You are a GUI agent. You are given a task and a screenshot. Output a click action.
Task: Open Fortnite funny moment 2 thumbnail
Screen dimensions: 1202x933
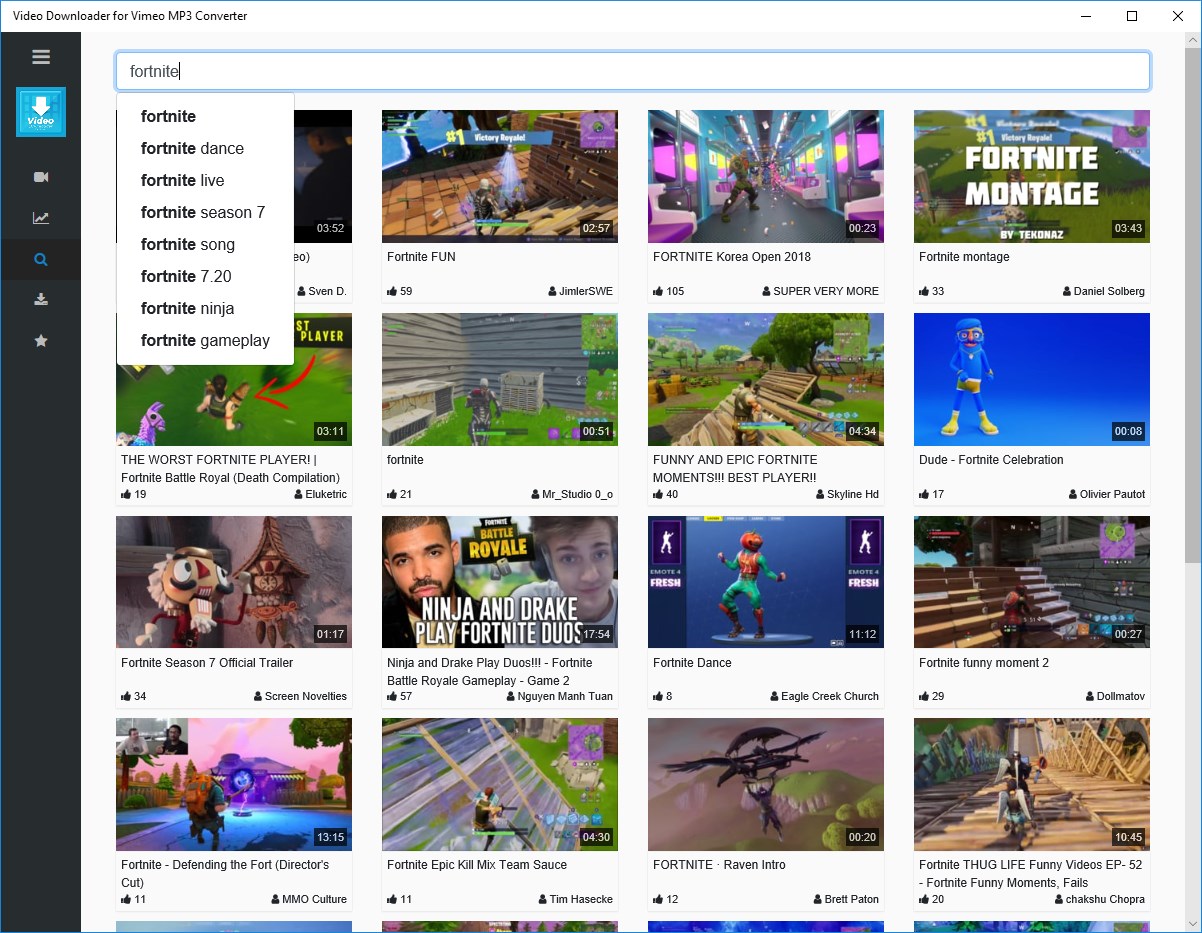coord(1032,582)
